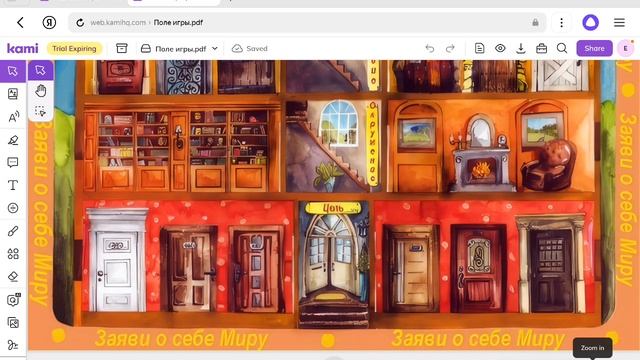The width and height of the screenshot is (640, 360).
Task: Choose the Hand pan tool
Action: pyautogui.click(x=40, y=91)
